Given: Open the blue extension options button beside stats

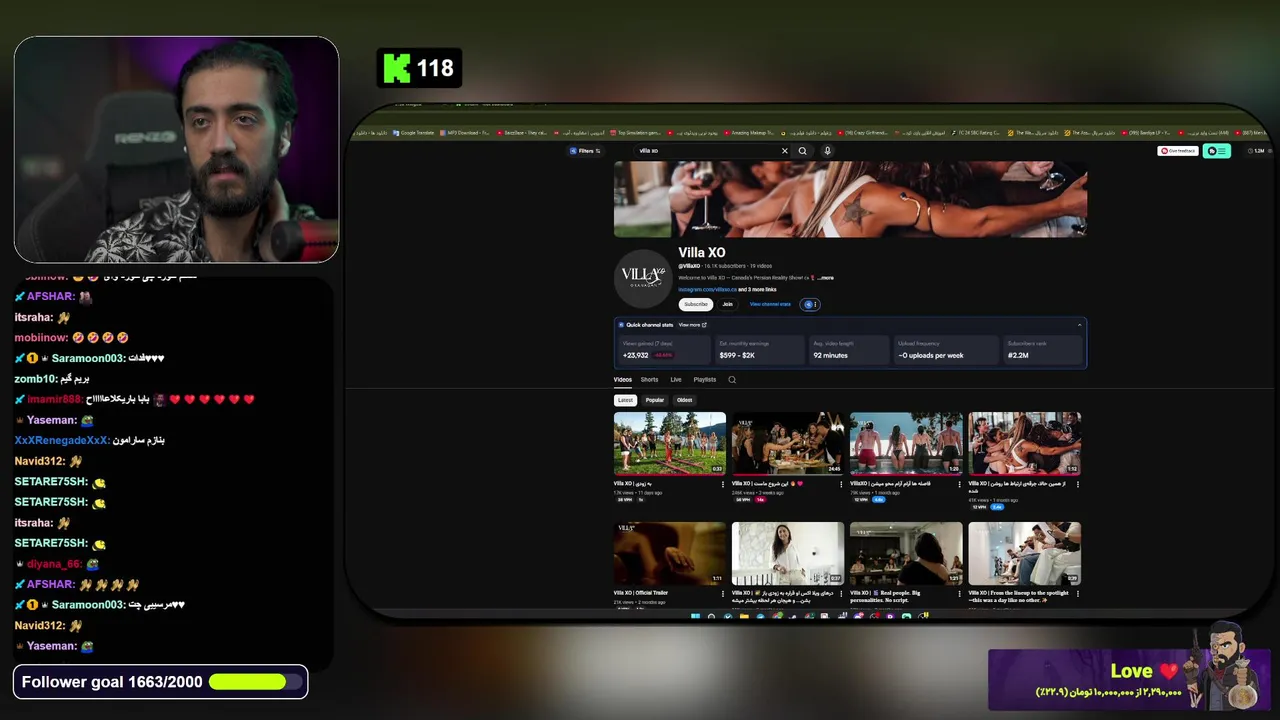Looking at the screenshot, I should point(810,304).
